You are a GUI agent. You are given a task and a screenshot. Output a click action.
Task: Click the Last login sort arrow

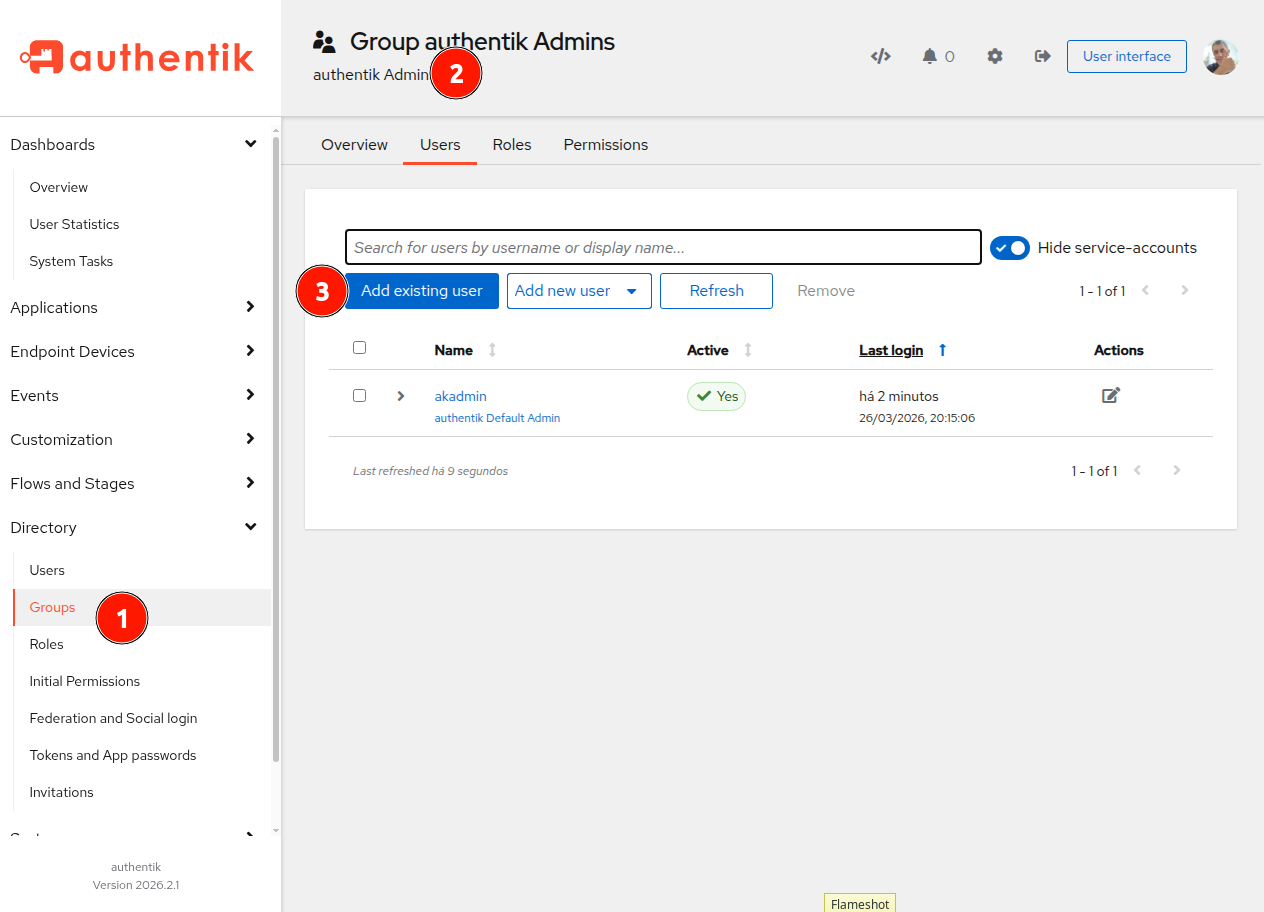(x=942, y=350)
